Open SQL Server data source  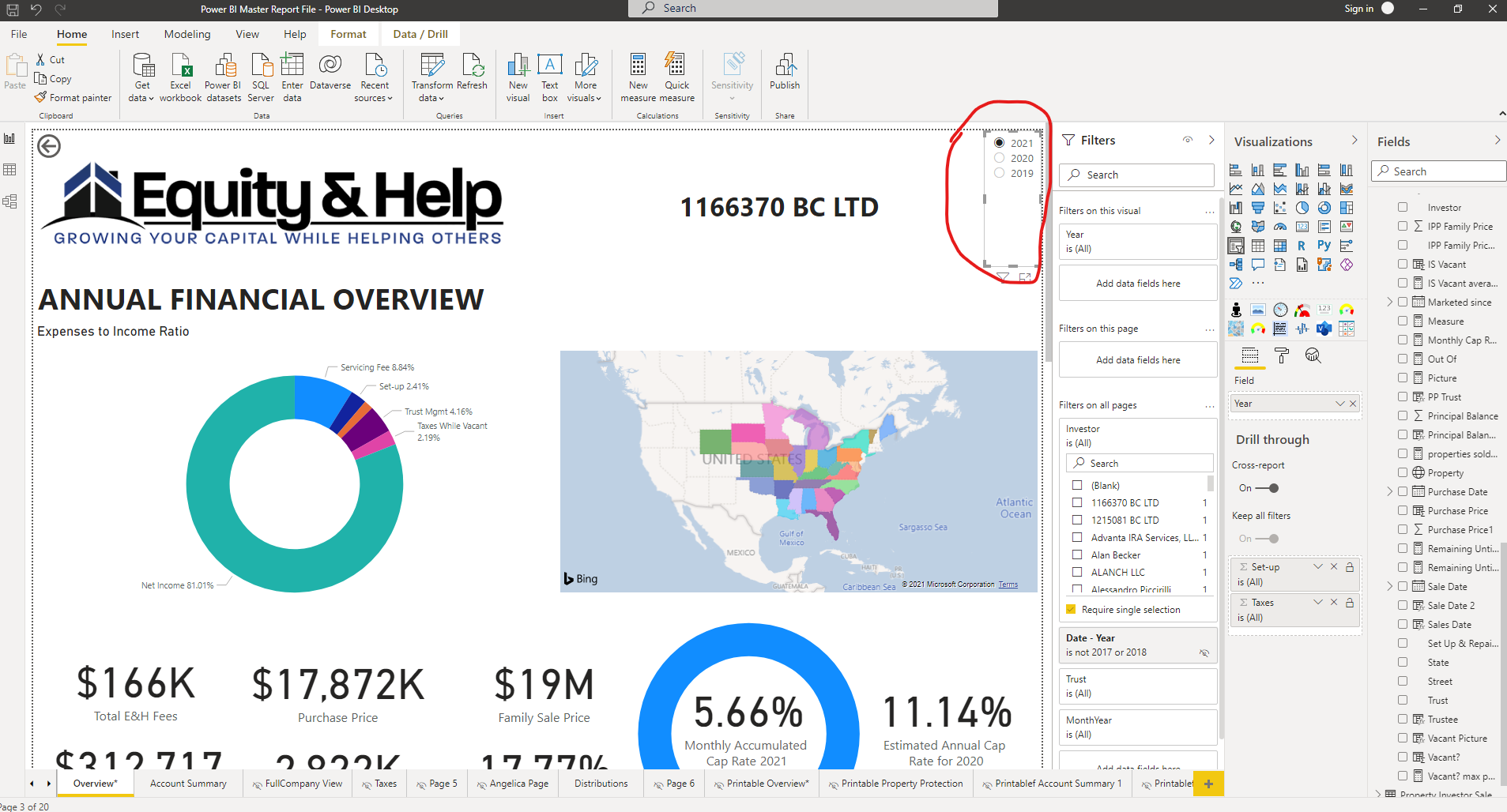pos(261,77)
